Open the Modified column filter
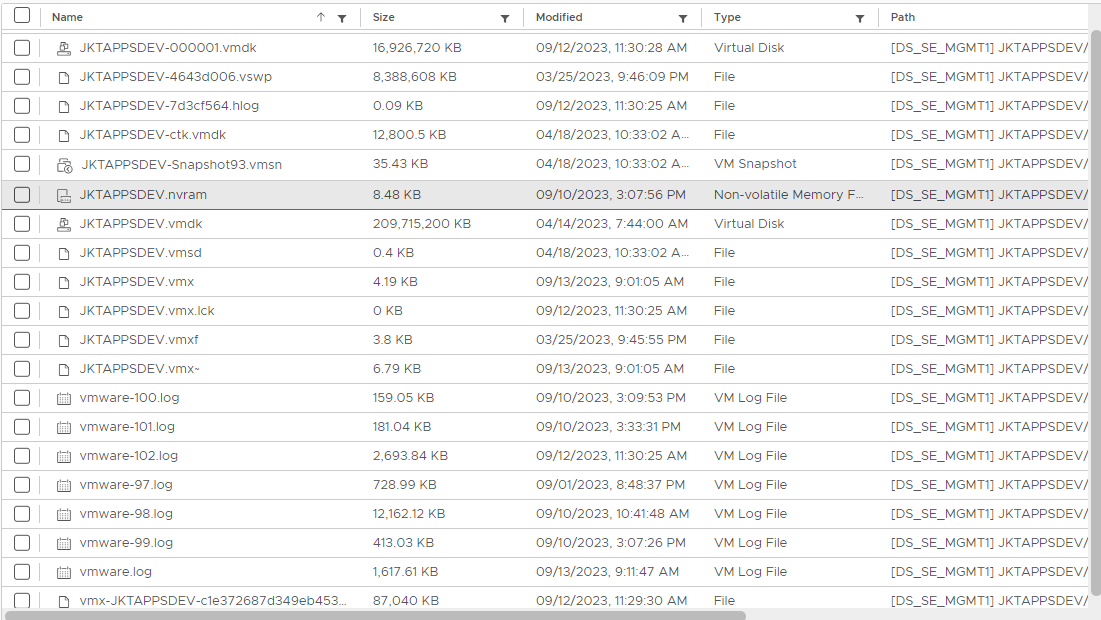Screen dimensions: 1101x620 pyautogui.click(x=683, y=18)
